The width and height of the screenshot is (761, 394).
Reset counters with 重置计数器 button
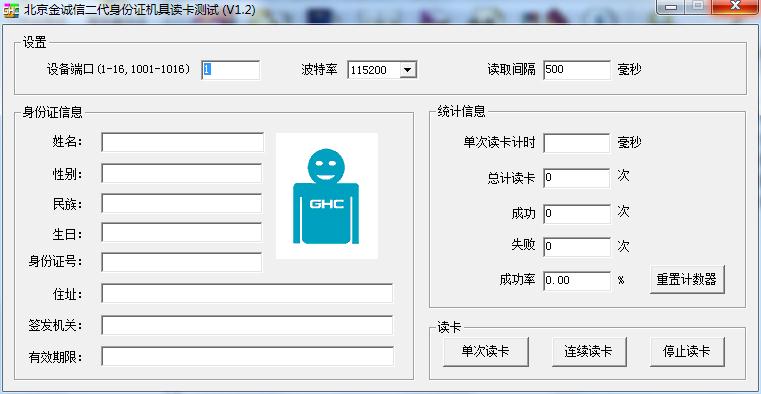687,279
